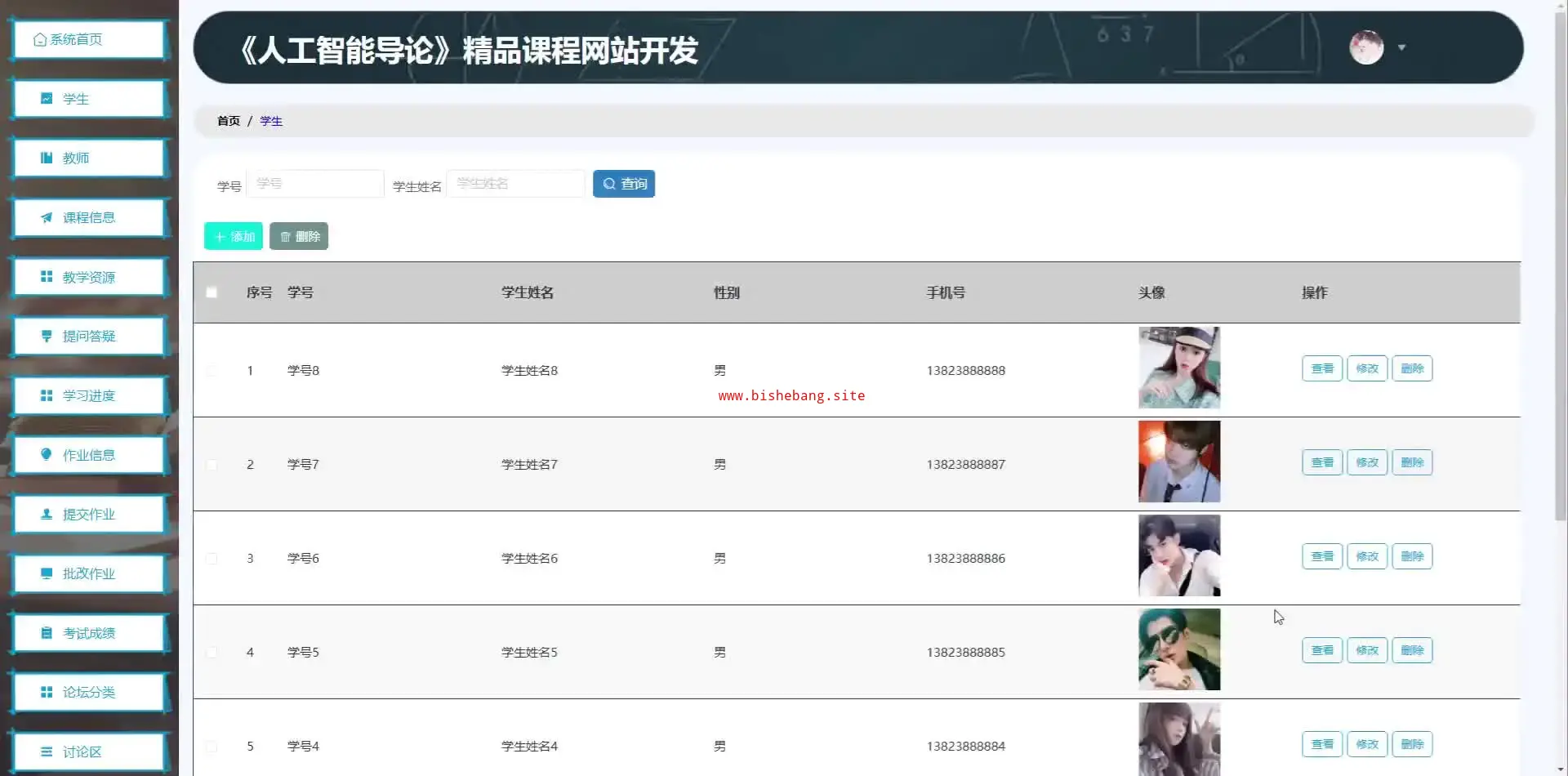Click the 查看 button for 学号5

tap(1322, 650)
